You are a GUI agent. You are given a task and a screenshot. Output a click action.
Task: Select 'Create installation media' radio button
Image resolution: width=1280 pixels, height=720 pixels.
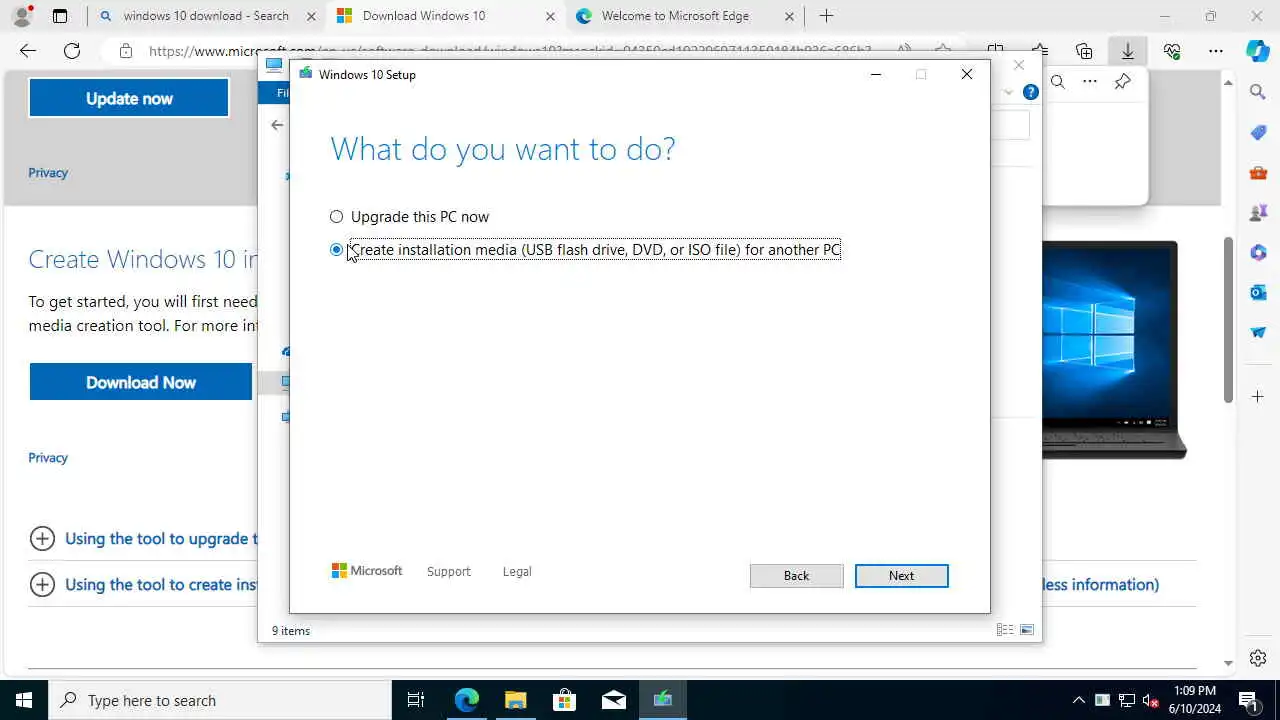pos(336,250)
